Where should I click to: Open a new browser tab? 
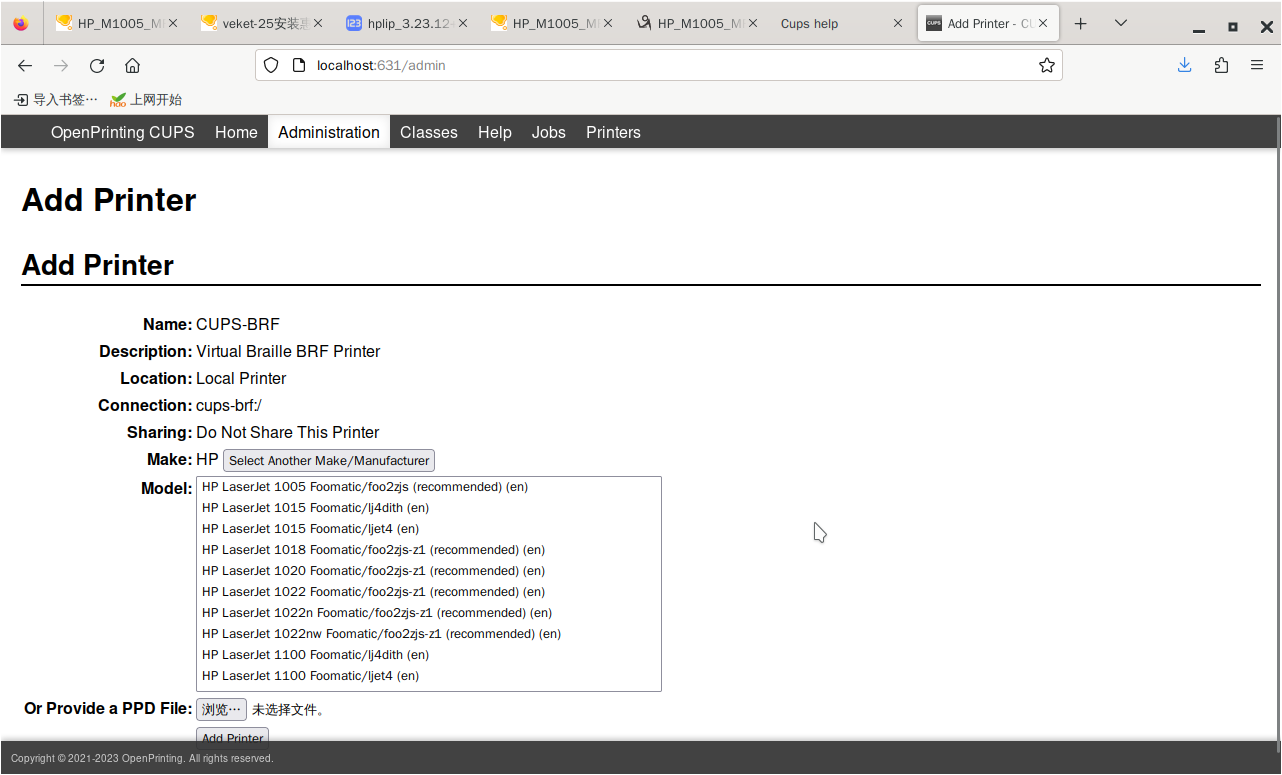click(x=1081, y=23)
